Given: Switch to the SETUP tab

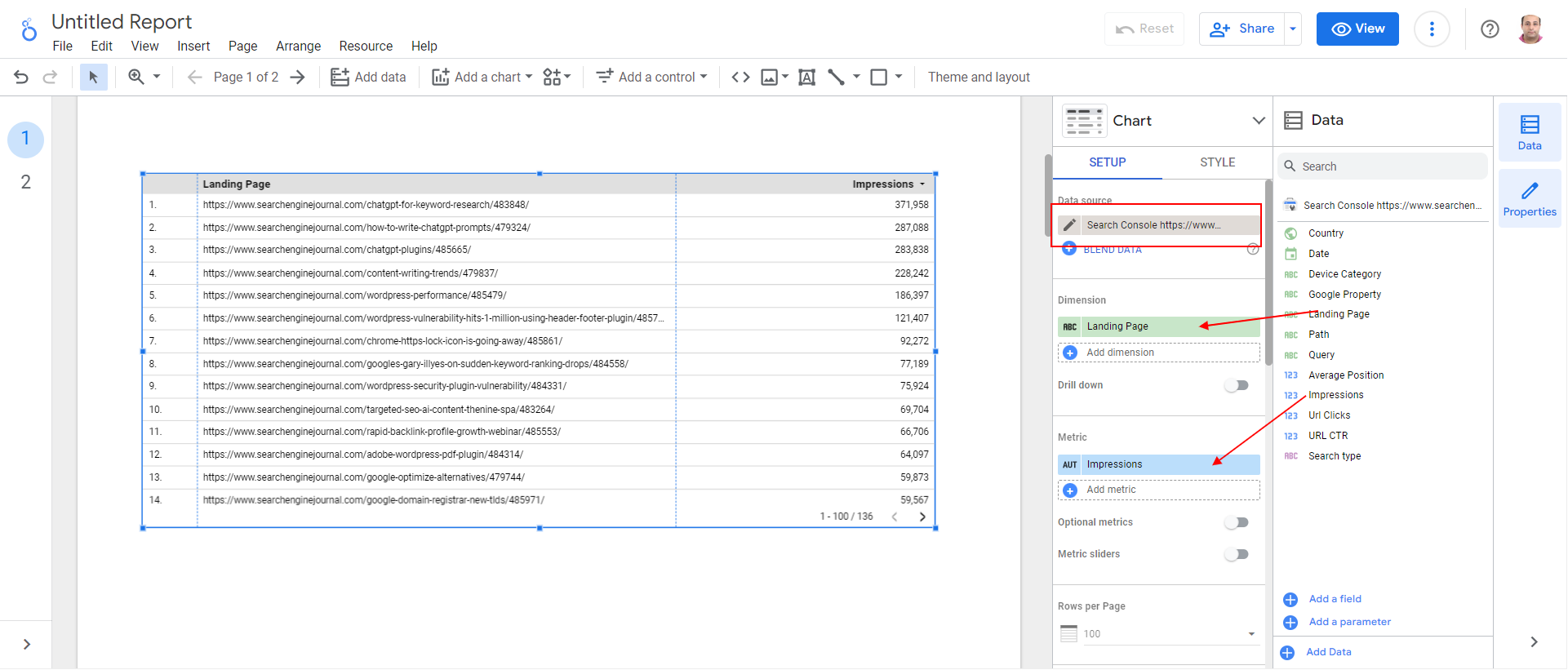Looking at the screenshot, I should coord(1107,162).
